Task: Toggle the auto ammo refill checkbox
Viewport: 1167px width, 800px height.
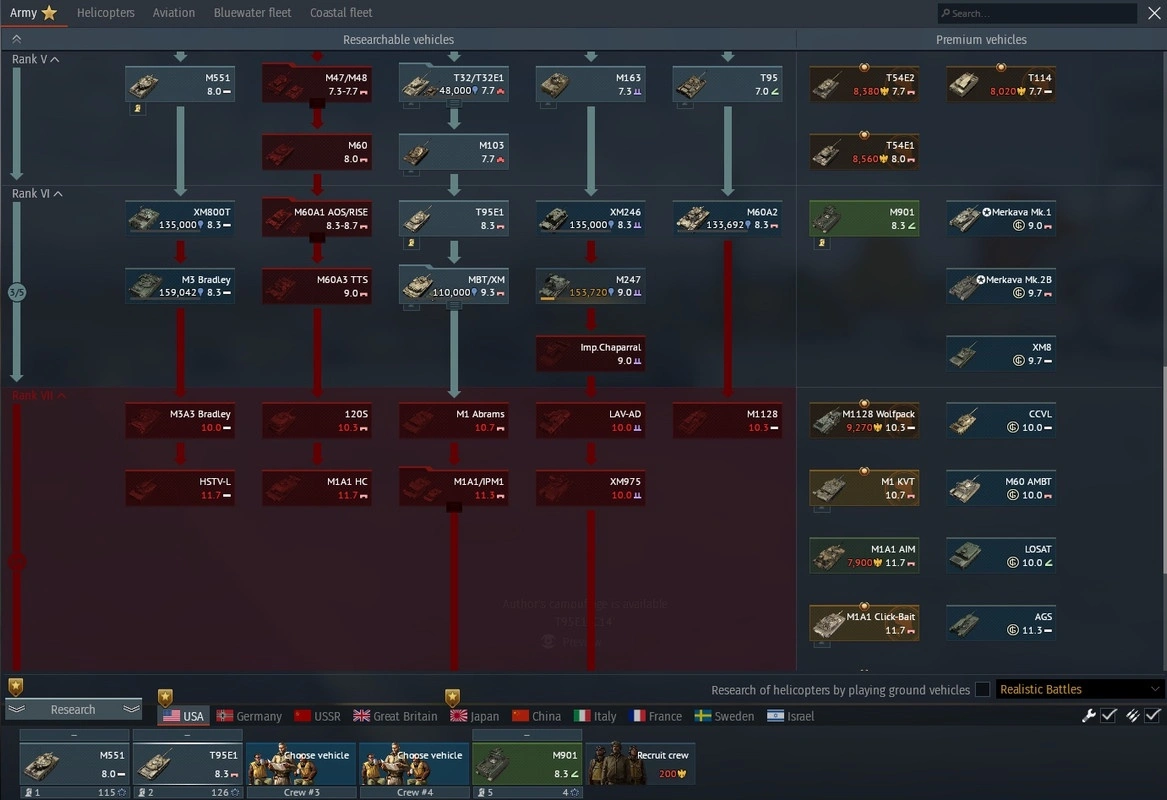Action: click(1153, 715)
